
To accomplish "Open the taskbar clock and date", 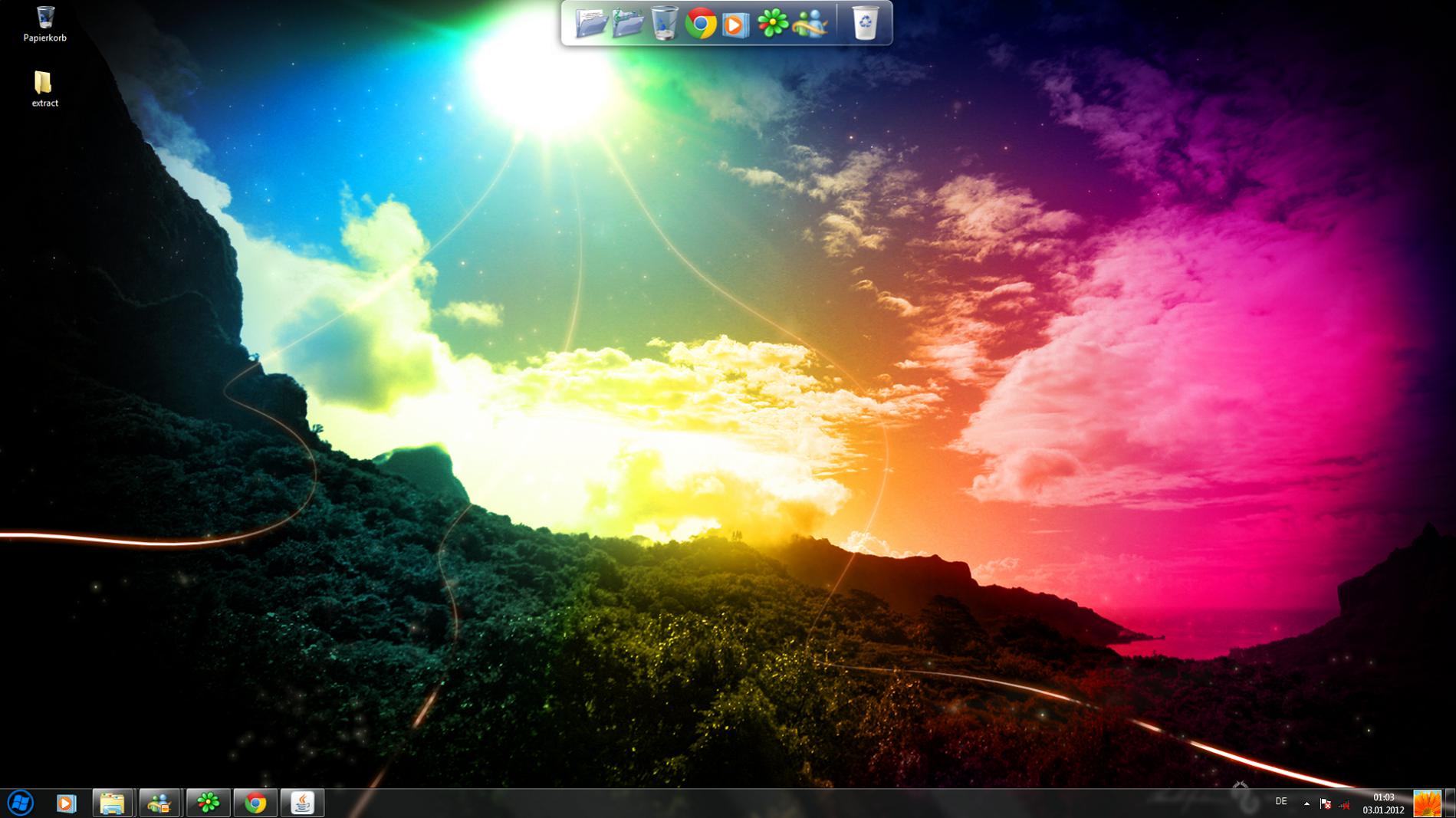I will (1383, 803).
